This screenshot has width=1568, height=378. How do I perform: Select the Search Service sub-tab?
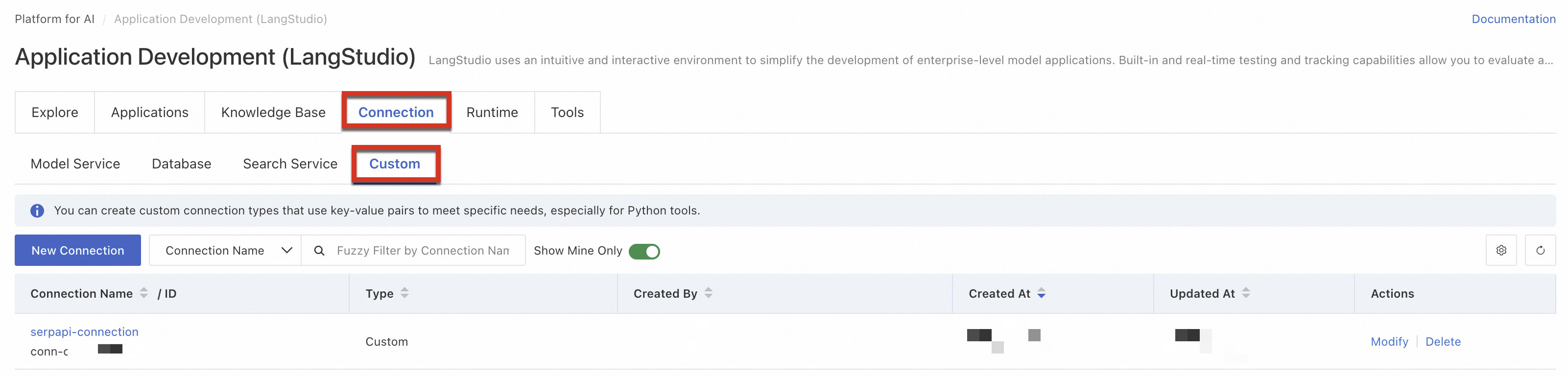pos(290,164)
